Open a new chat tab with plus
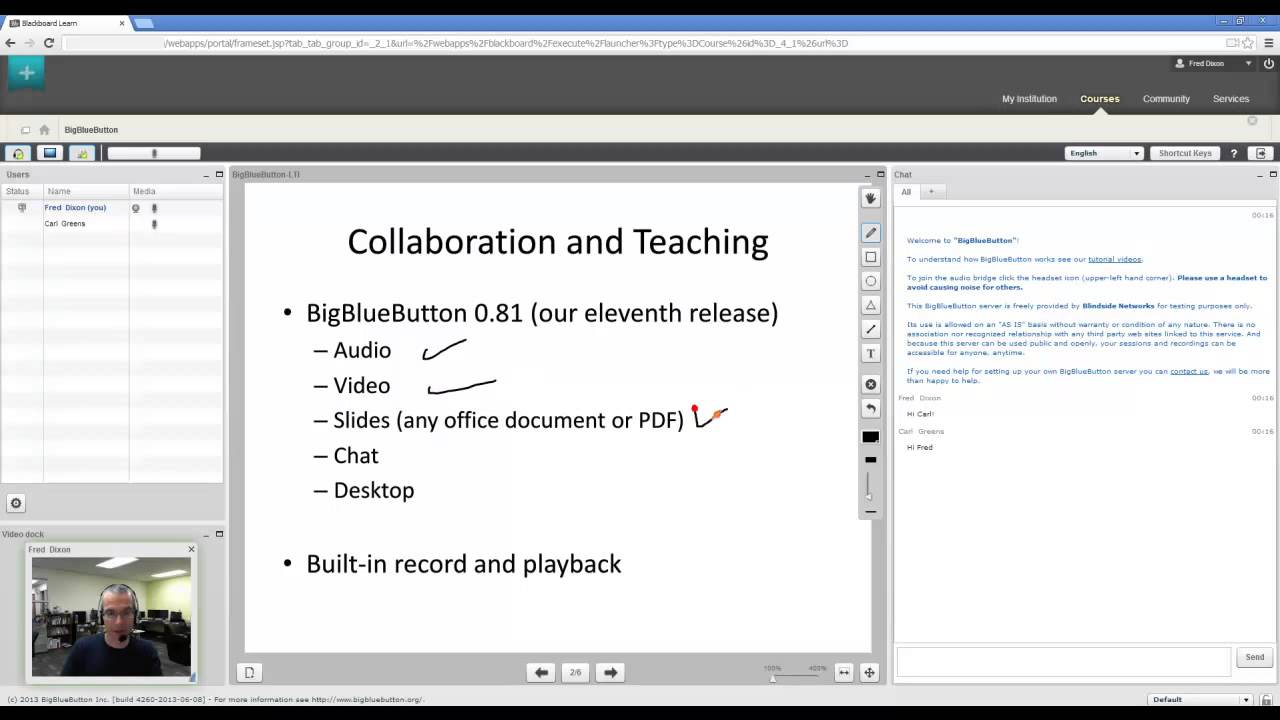 pos(931,192)
